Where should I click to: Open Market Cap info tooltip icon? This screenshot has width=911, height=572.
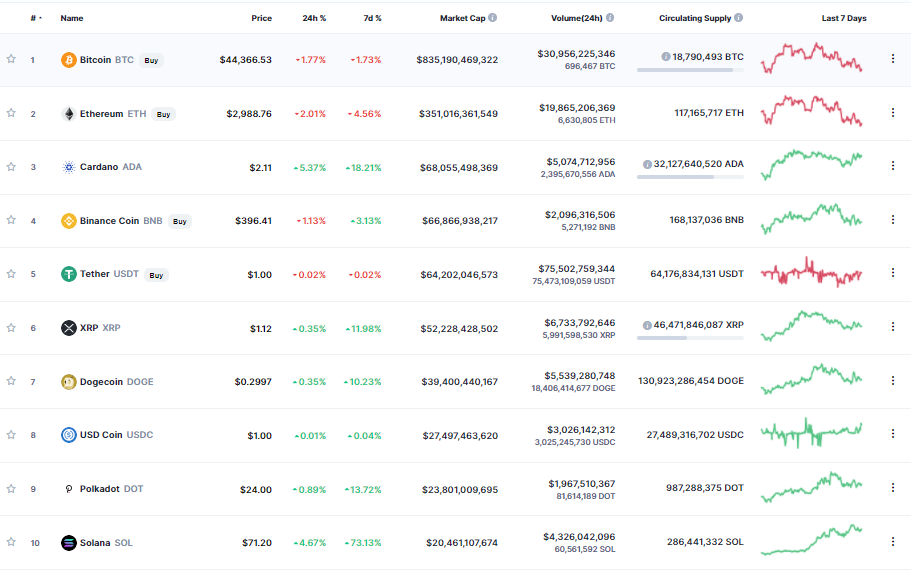click(x=493, y=18)
